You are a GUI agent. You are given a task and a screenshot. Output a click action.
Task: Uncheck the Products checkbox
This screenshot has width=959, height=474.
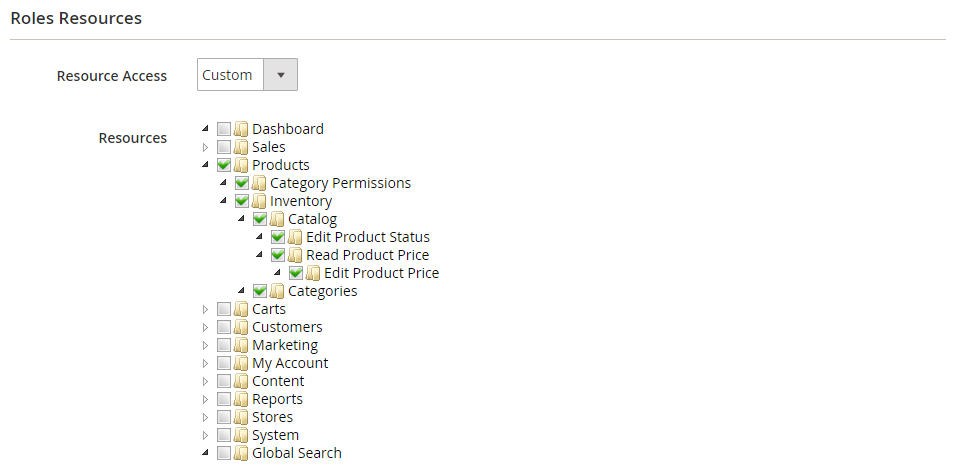click(224, 165)
